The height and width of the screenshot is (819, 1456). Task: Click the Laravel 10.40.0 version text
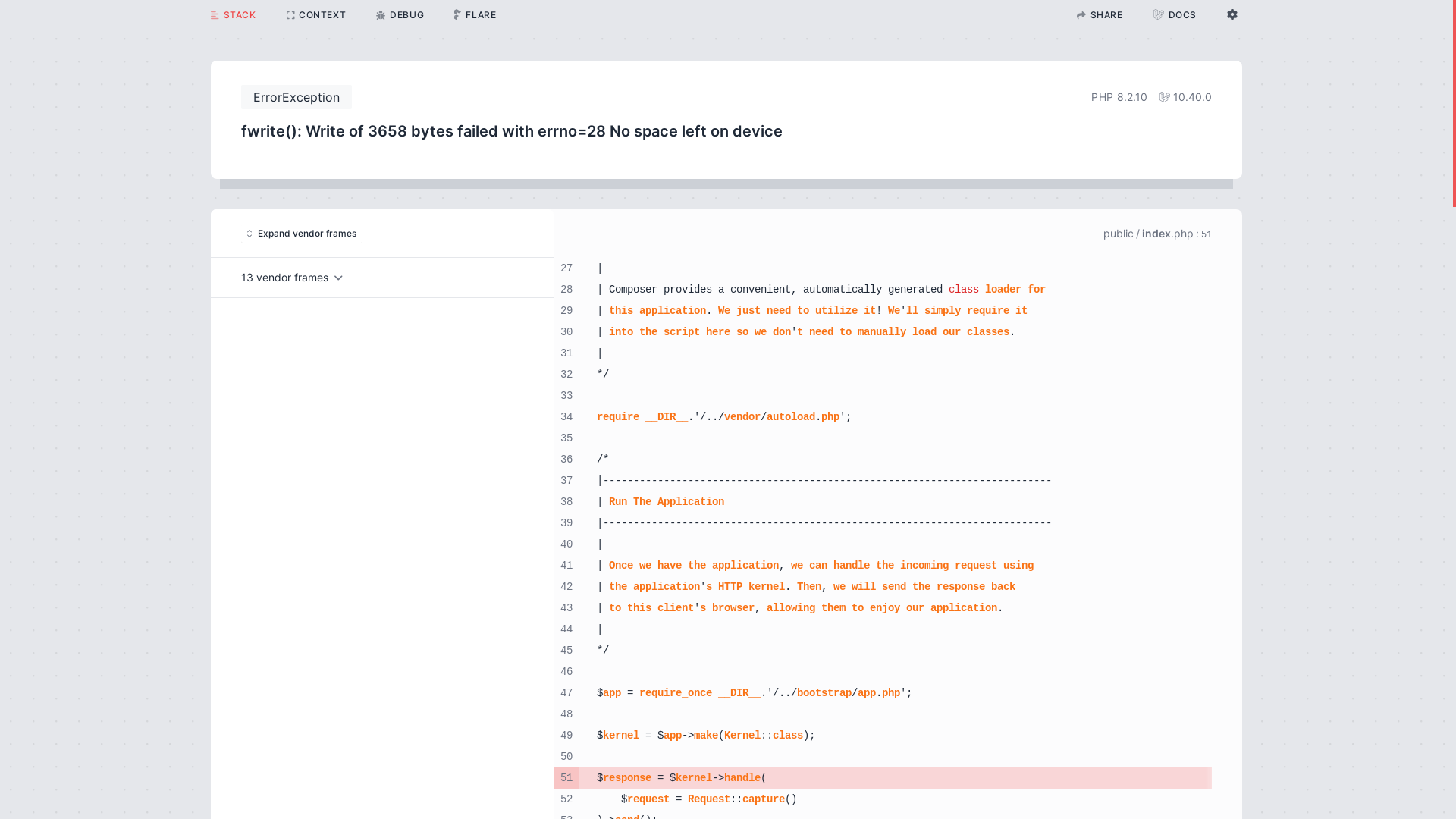point(1185,97)
